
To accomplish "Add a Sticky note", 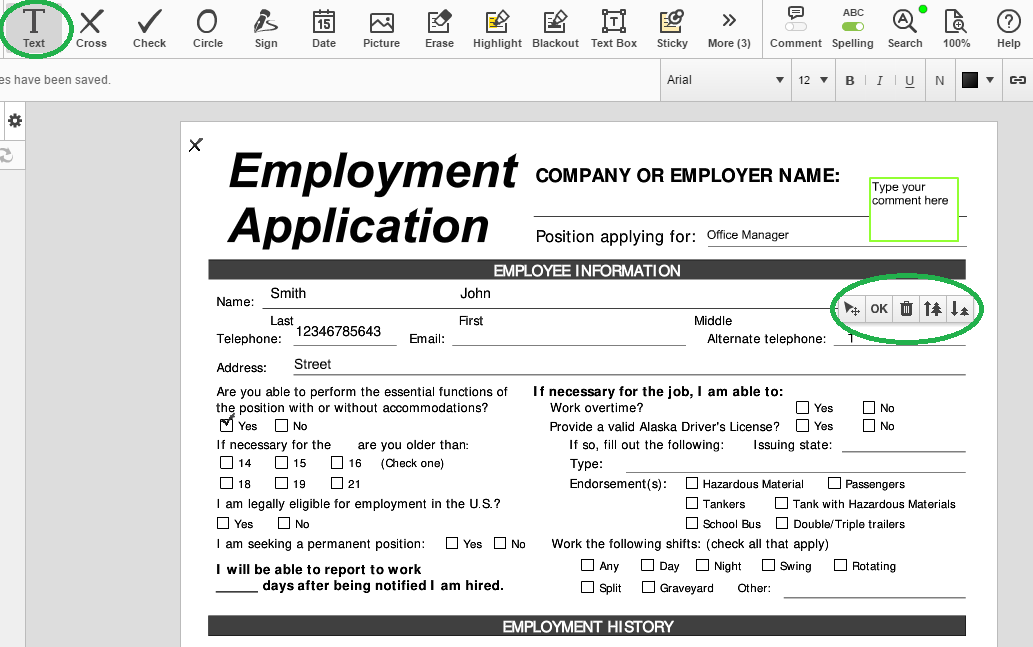I will (672, 28).
